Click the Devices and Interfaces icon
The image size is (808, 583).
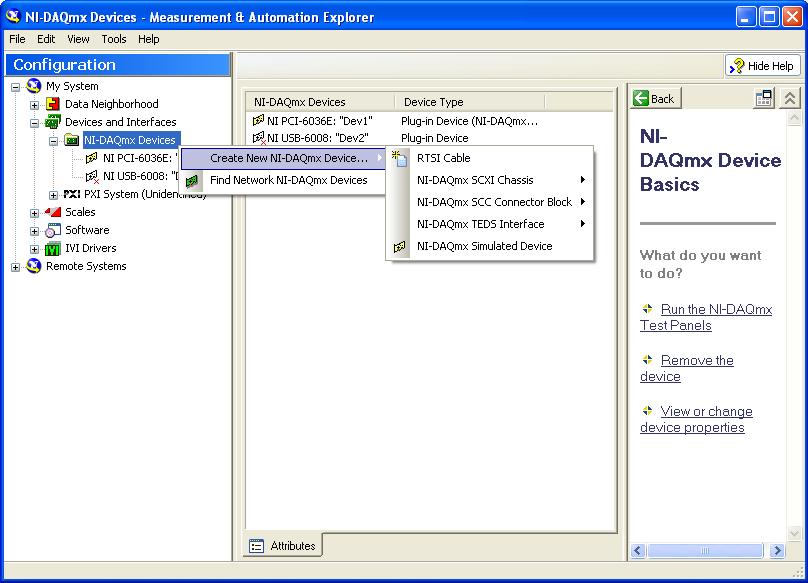click(x=53, y=122)
